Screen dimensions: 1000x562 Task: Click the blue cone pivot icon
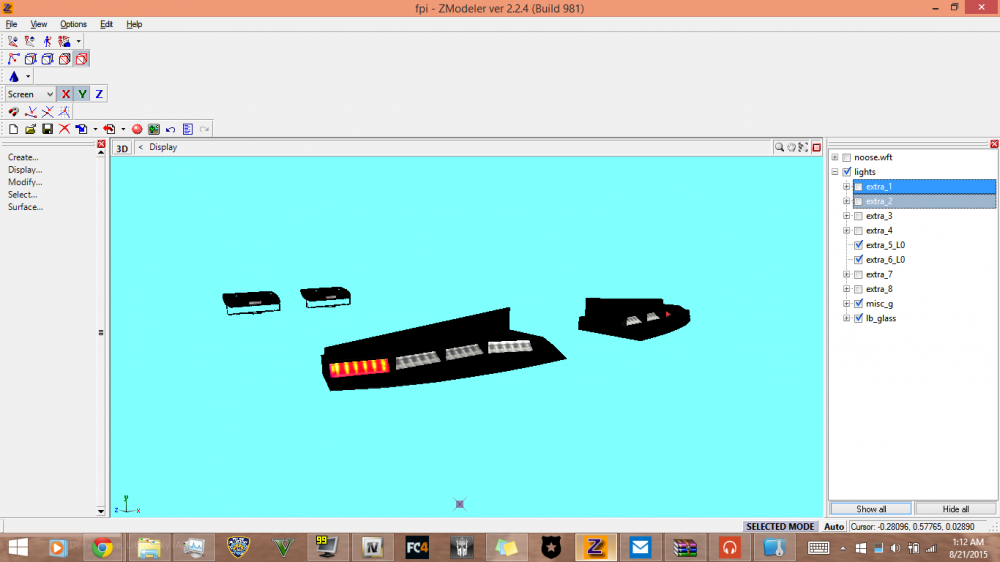(x=14, y=77)
